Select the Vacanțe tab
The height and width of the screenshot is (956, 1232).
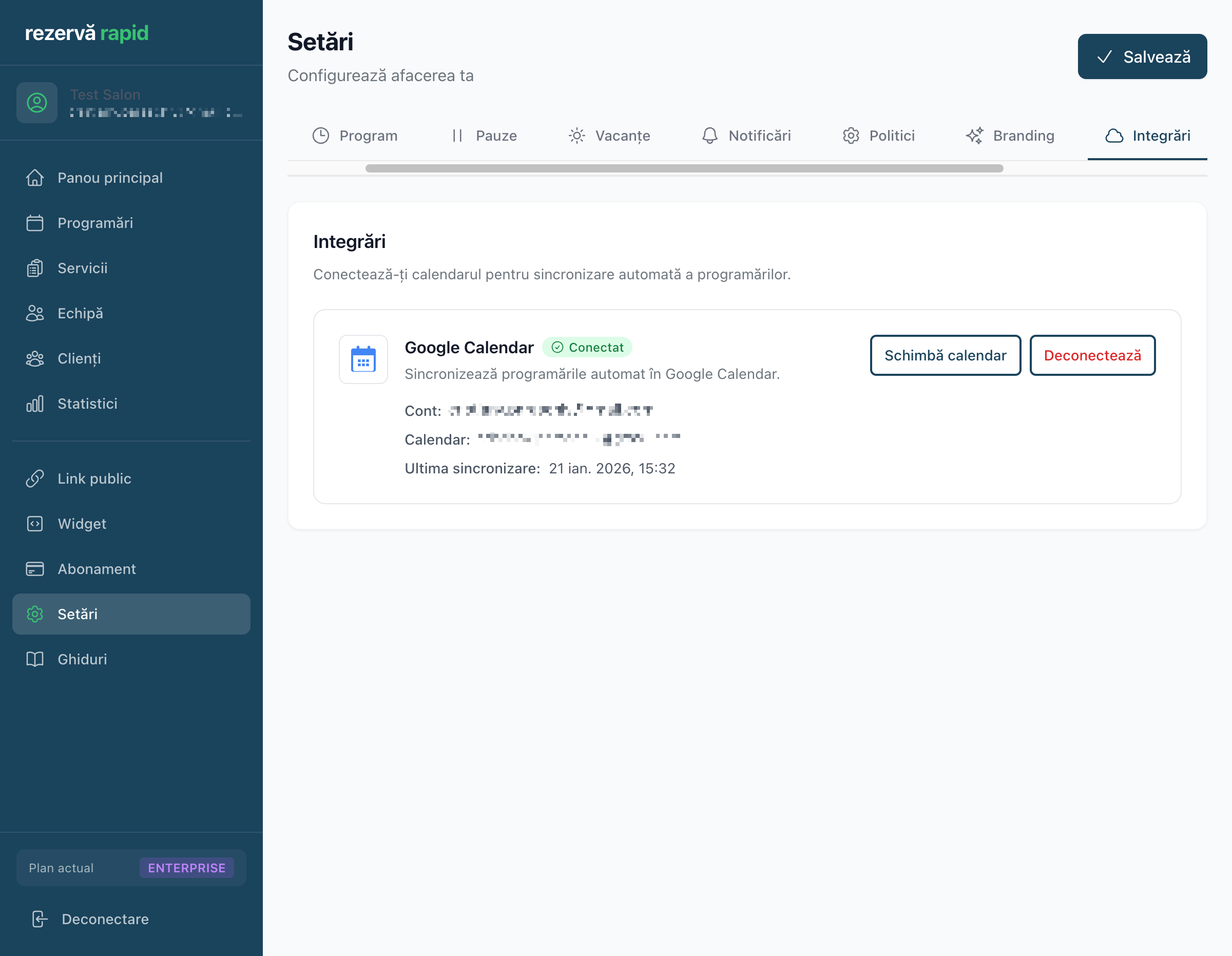tap(609, 136)
